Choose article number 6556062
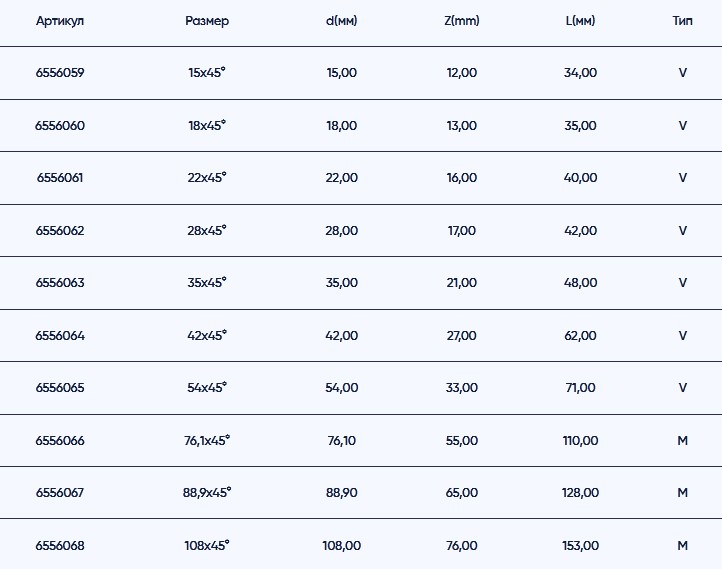The height and width of the screenshot is (569, 722). [60, 230]
